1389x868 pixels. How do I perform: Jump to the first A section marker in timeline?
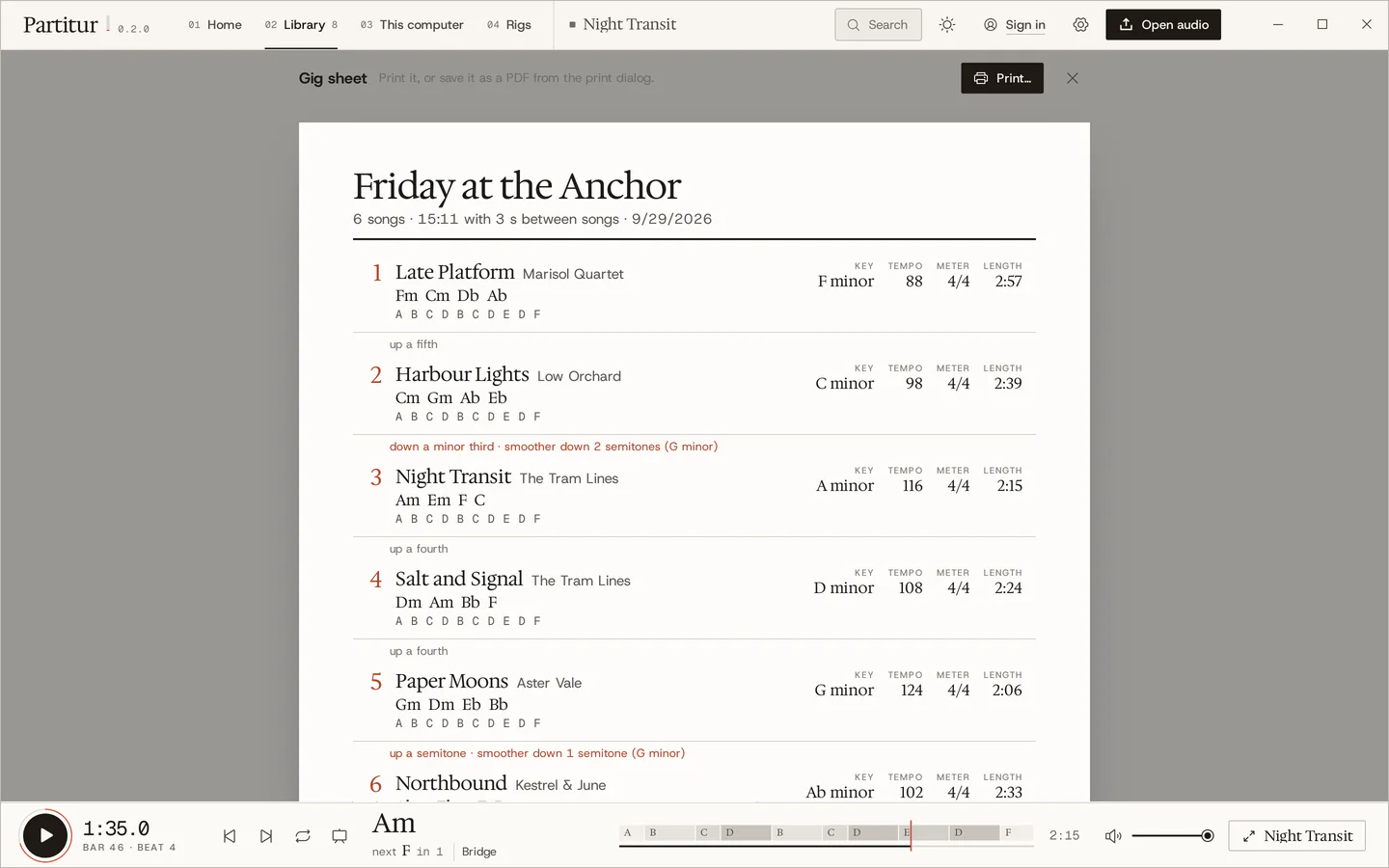(632, 832)
